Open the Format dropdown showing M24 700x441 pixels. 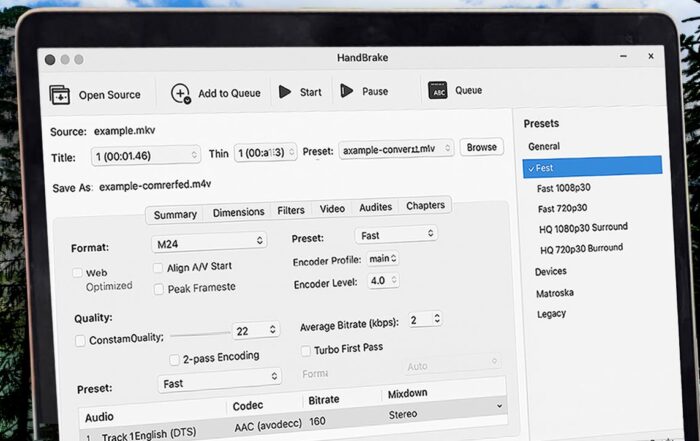pyautogui.click(x=209, y=242)
